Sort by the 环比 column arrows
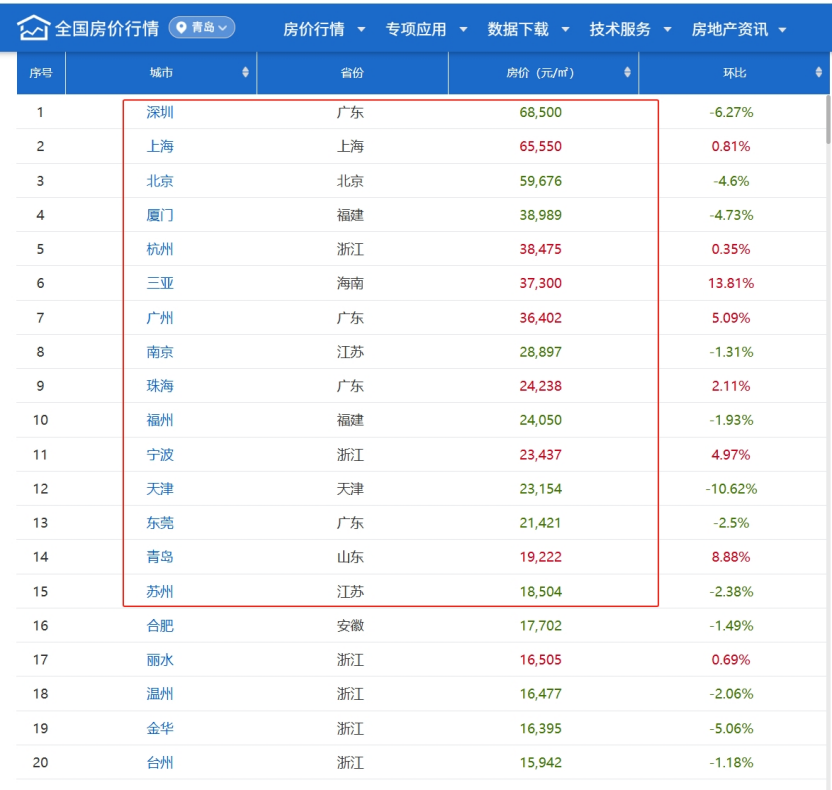 (x=818, y=72)
